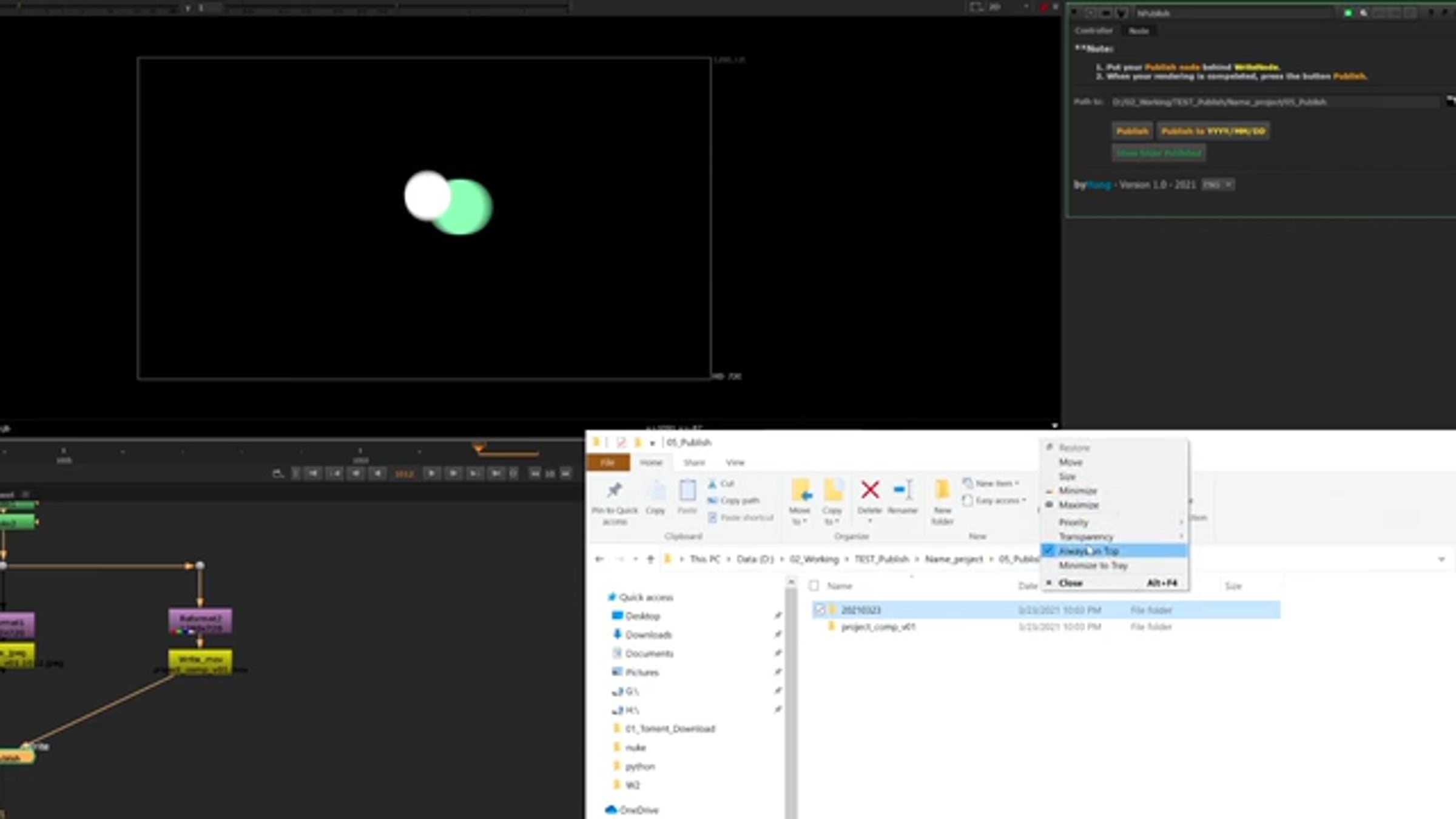Click Copy path in the Clipboard group
Viewport: 1456px width, 819px height.
pyautogui.click(x=733, y=500)
